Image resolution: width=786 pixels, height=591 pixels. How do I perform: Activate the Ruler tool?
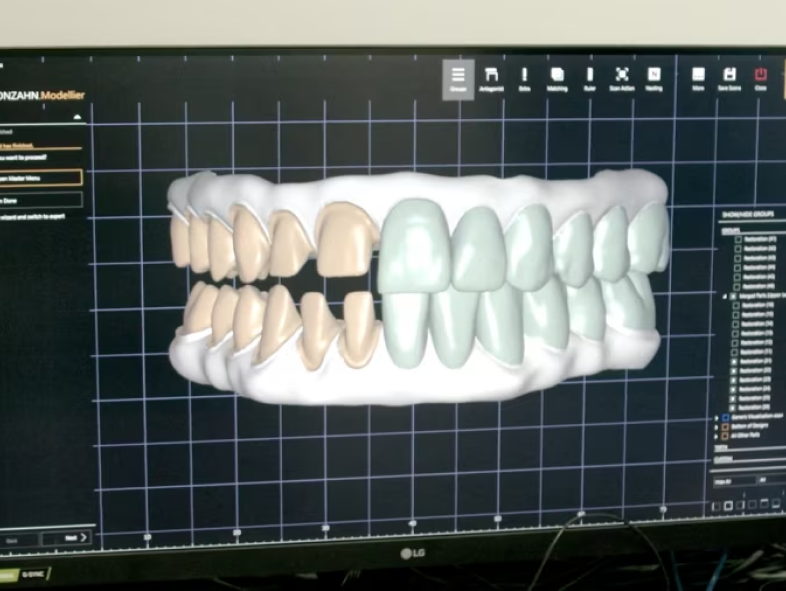coord(589,78)
